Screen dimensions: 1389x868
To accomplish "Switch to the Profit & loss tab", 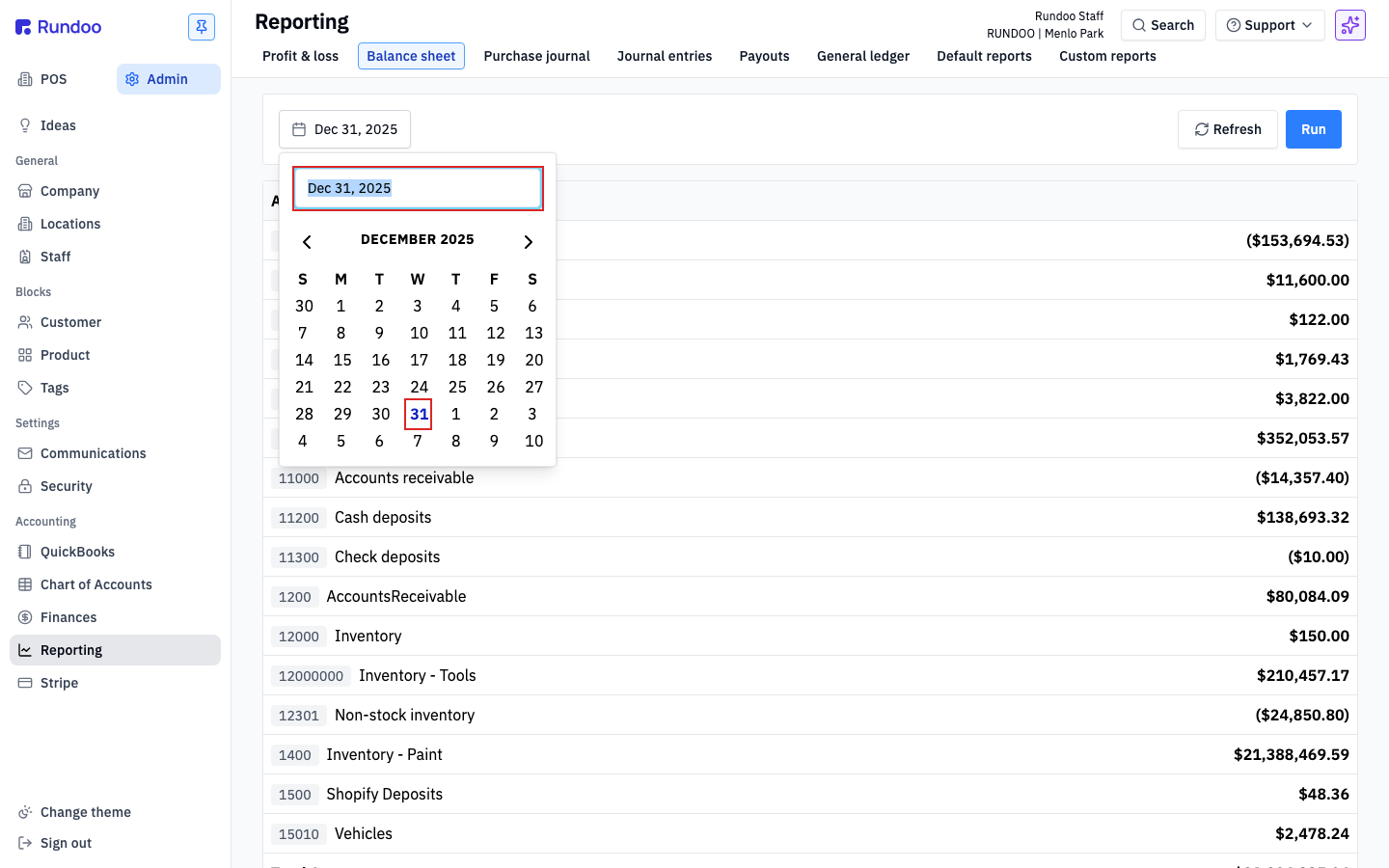I will click(x=300, y=56).
